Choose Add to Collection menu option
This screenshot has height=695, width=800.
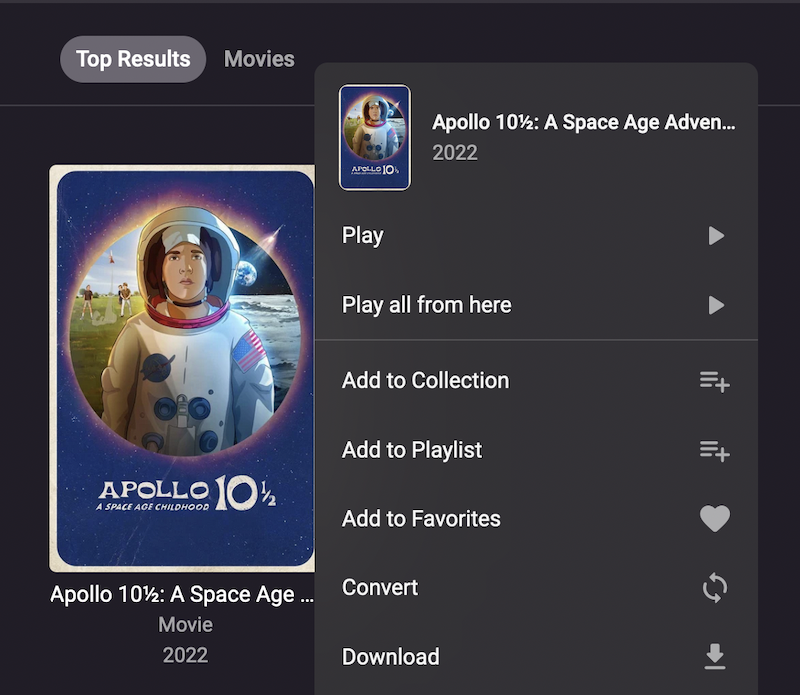click(x=425, y=381)
